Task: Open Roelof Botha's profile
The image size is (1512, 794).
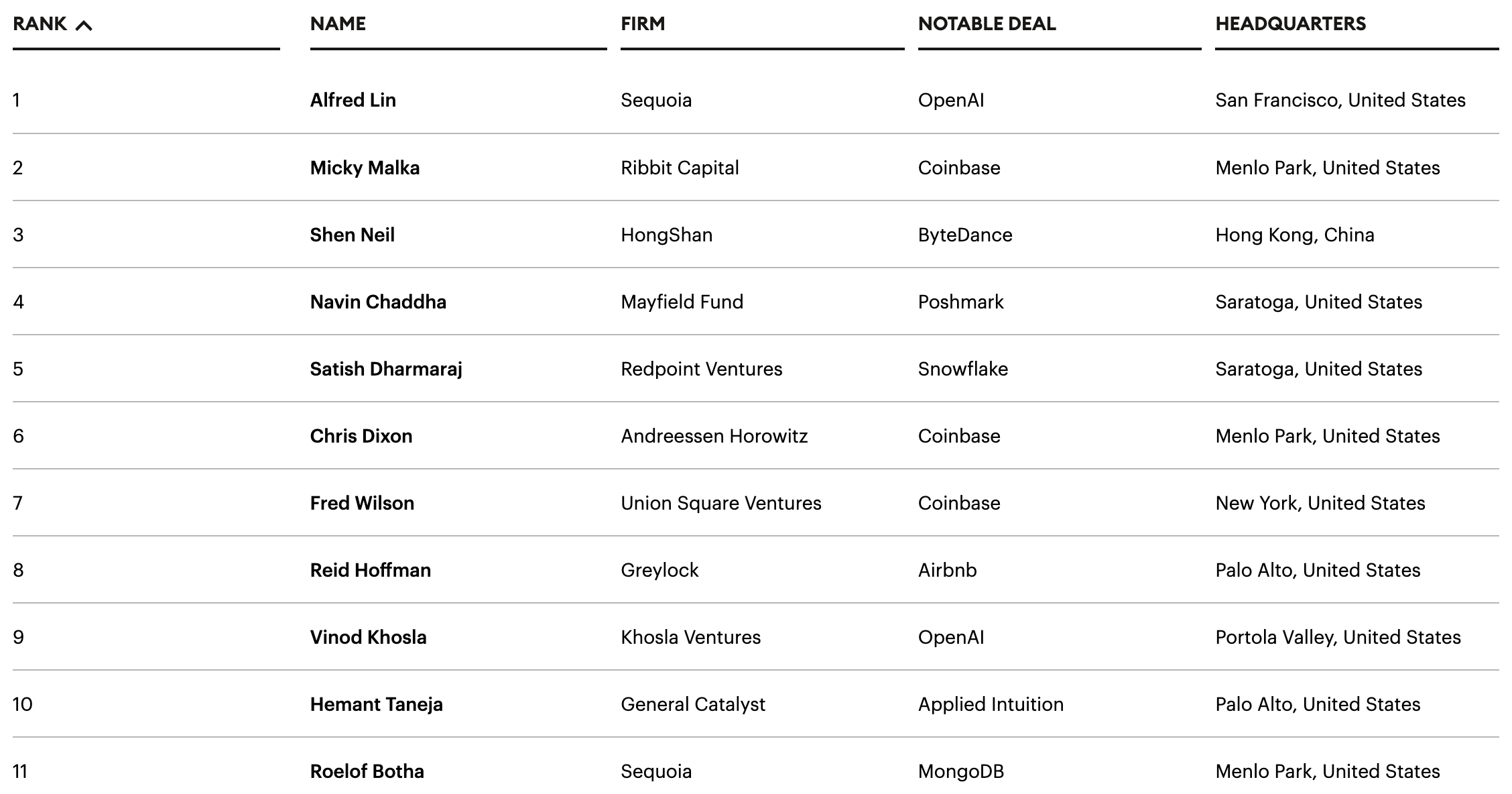Action: [367, 771]
